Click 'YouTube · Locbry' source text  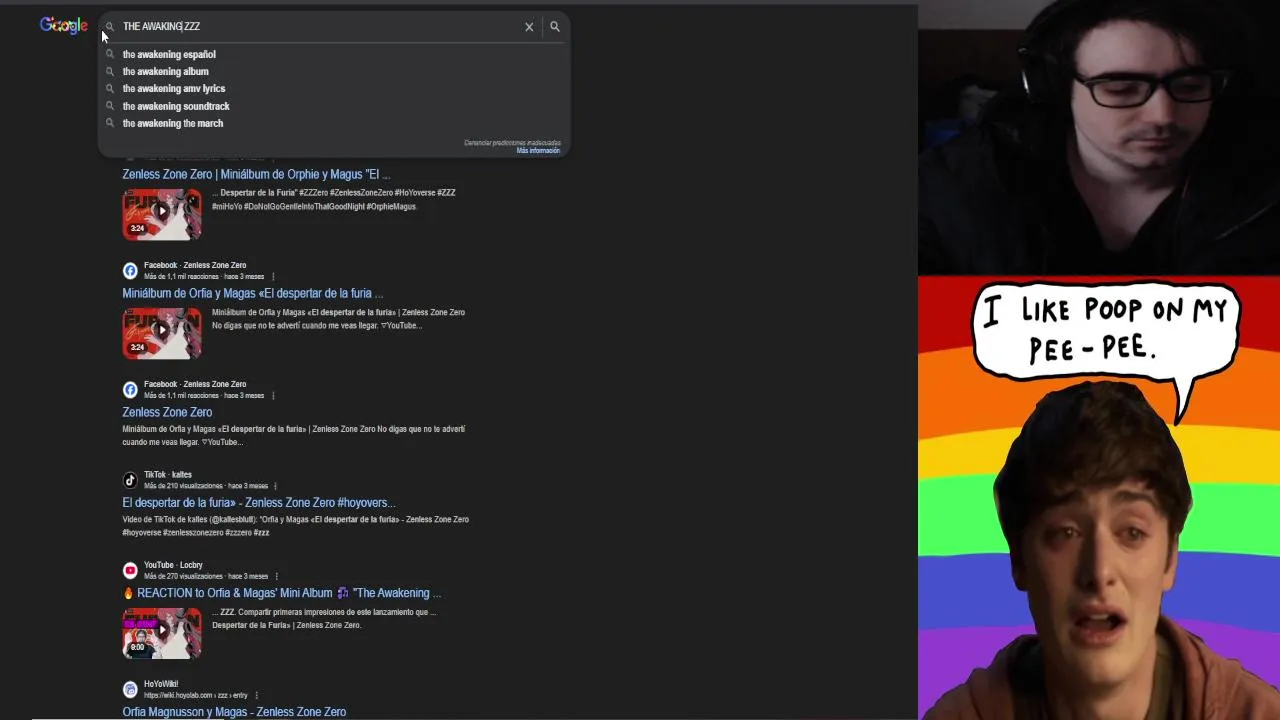tap(173, 565)
